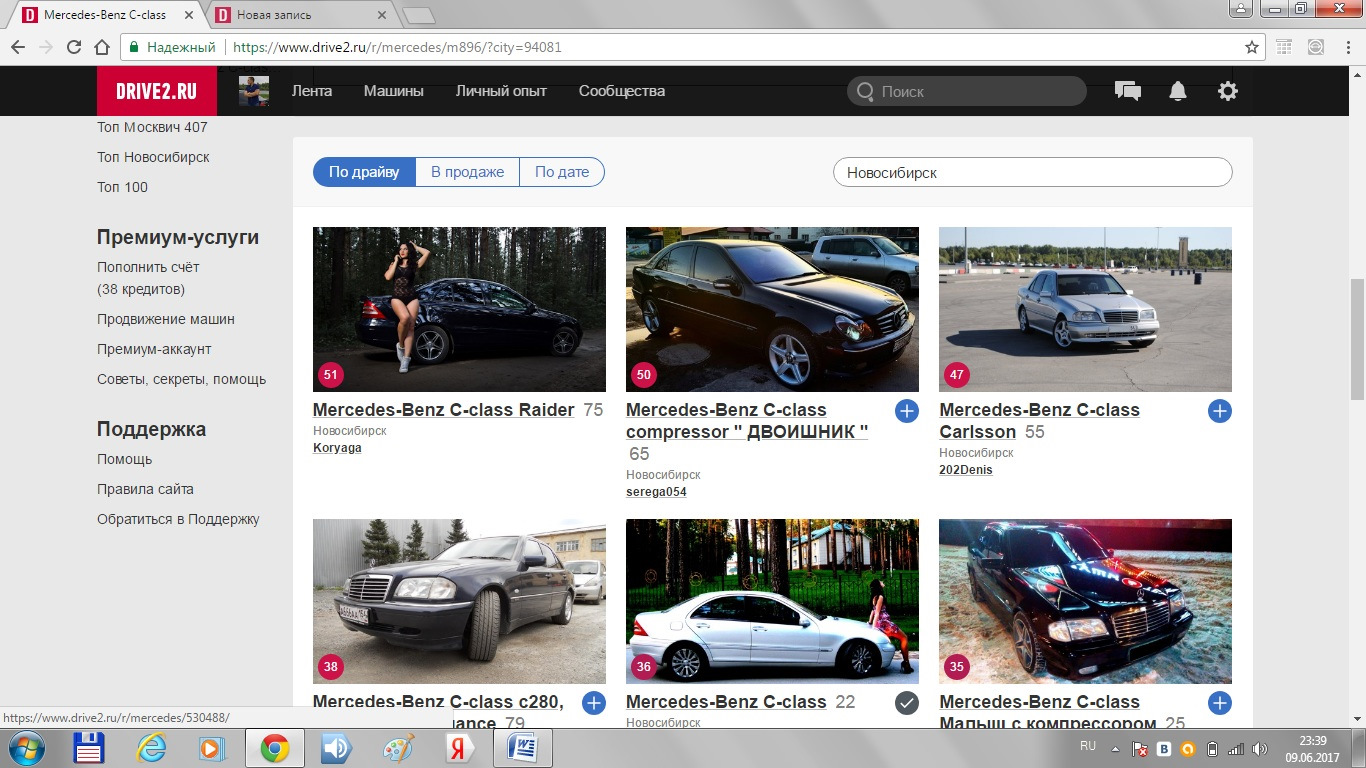This screenshot has height=768, width=1366.
Task: Follow the c280 car with plus icon
Action: pyautogui.click(x=594, y=703)
